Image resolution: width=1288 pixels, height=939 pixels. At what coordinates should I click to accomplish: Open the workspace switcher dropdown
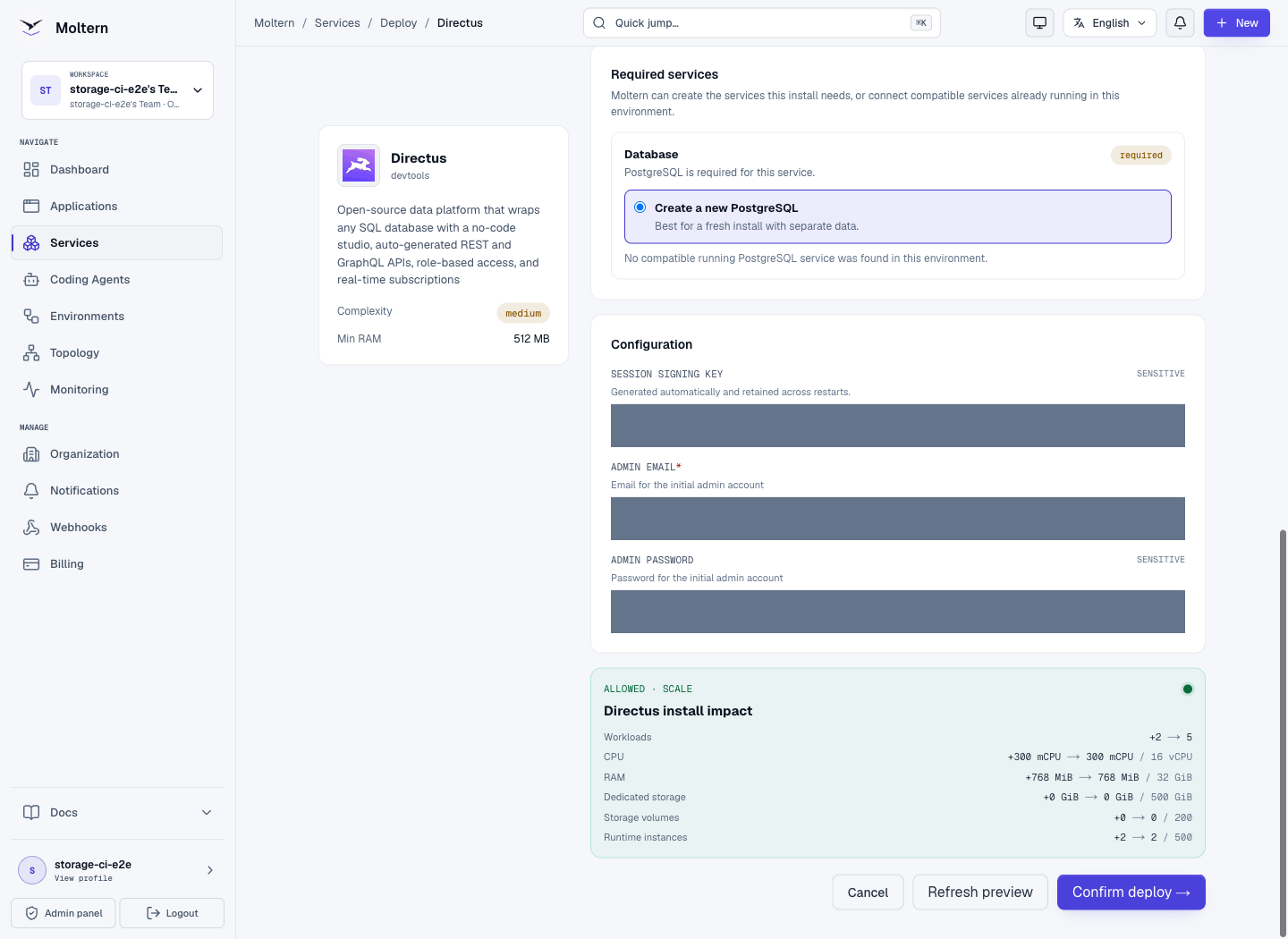(117, 90)
